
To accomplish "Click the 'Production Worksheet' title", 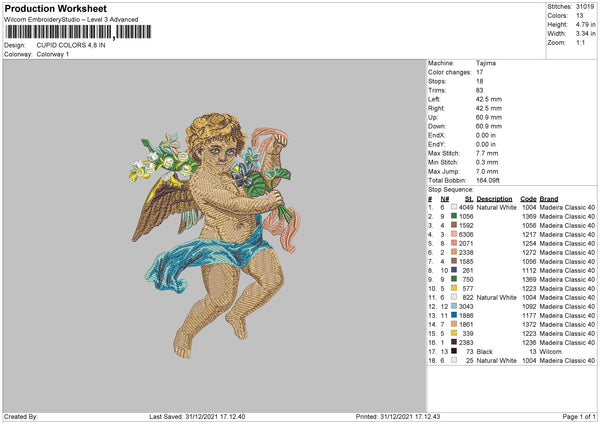I will coord(55,8).
